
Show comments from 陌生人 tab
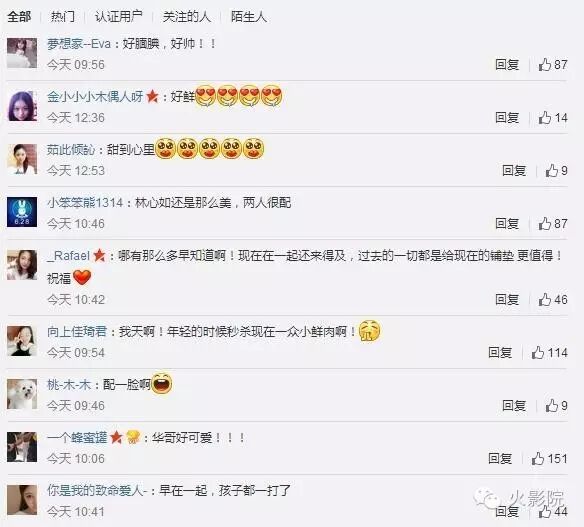tap(249, 16)
